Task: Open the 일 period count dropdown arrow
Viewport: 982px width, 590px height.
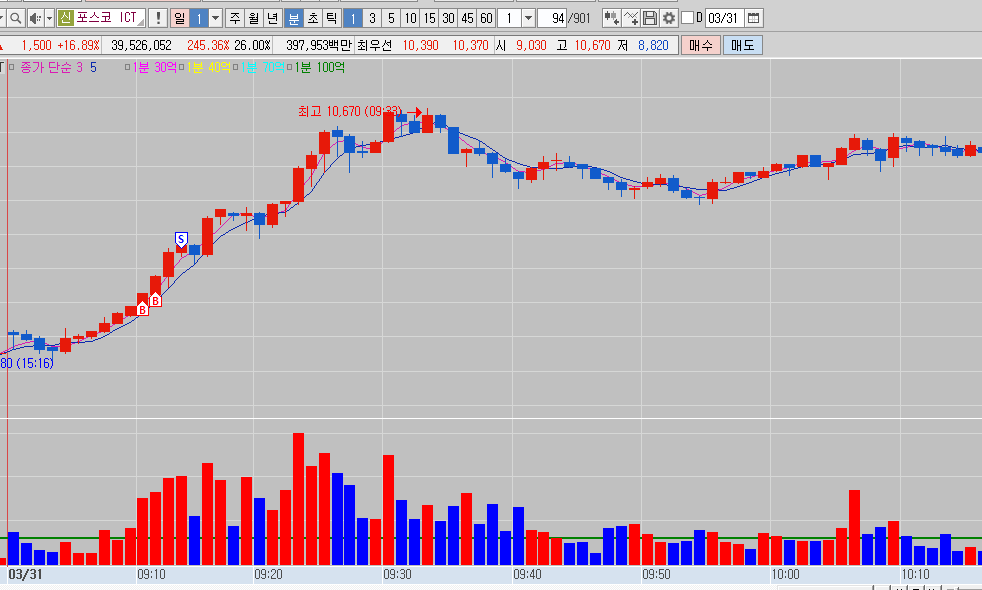Action: click(x=215, y=18)
